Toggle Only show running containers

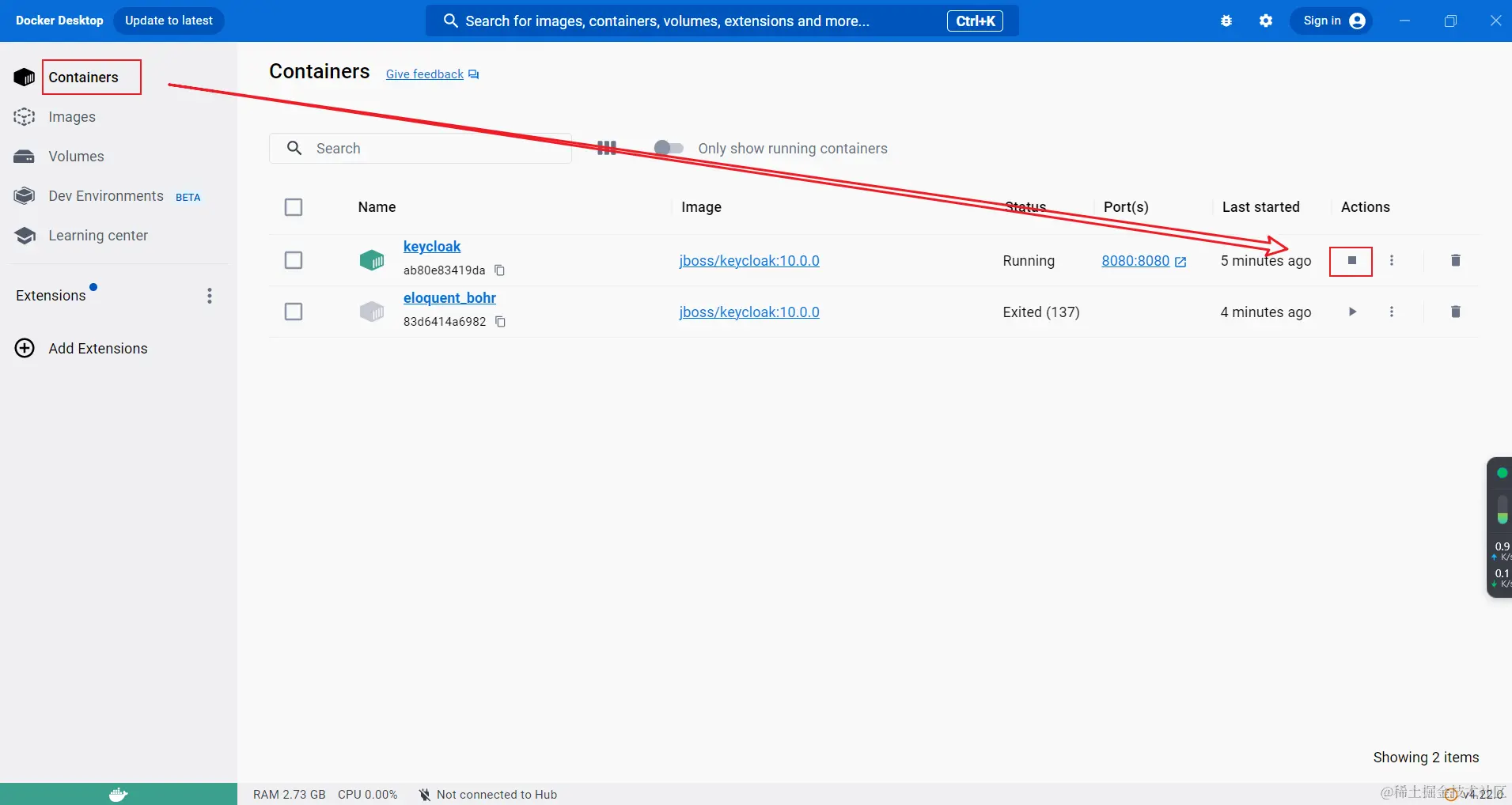(x=669, y=148)
